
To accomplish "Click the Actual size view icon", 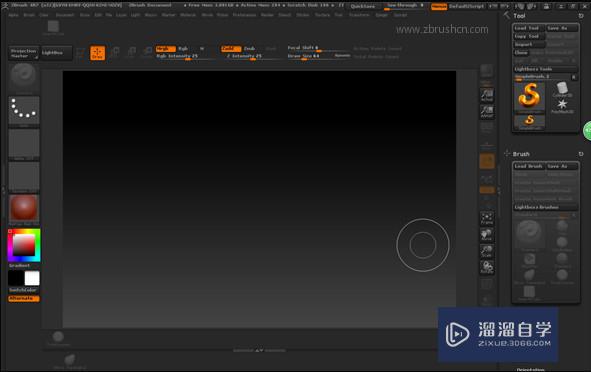I will tap(487, 95).
